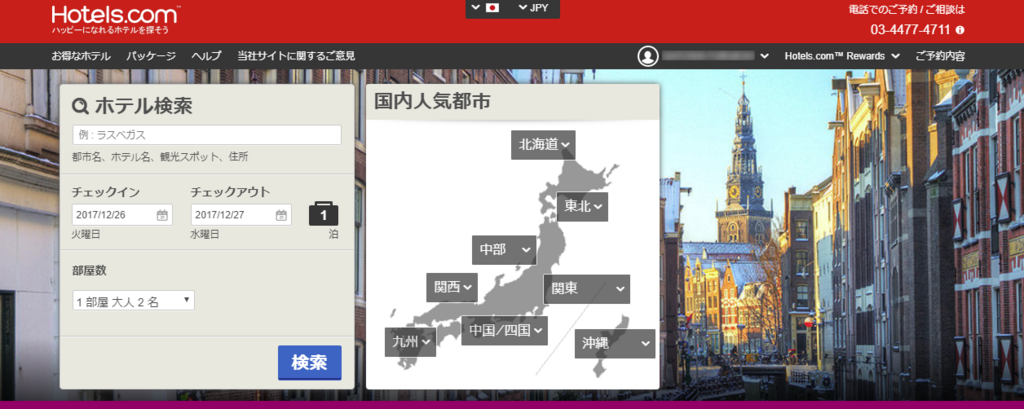
Task: Click the phone number info icon
Action: [960, 30]
